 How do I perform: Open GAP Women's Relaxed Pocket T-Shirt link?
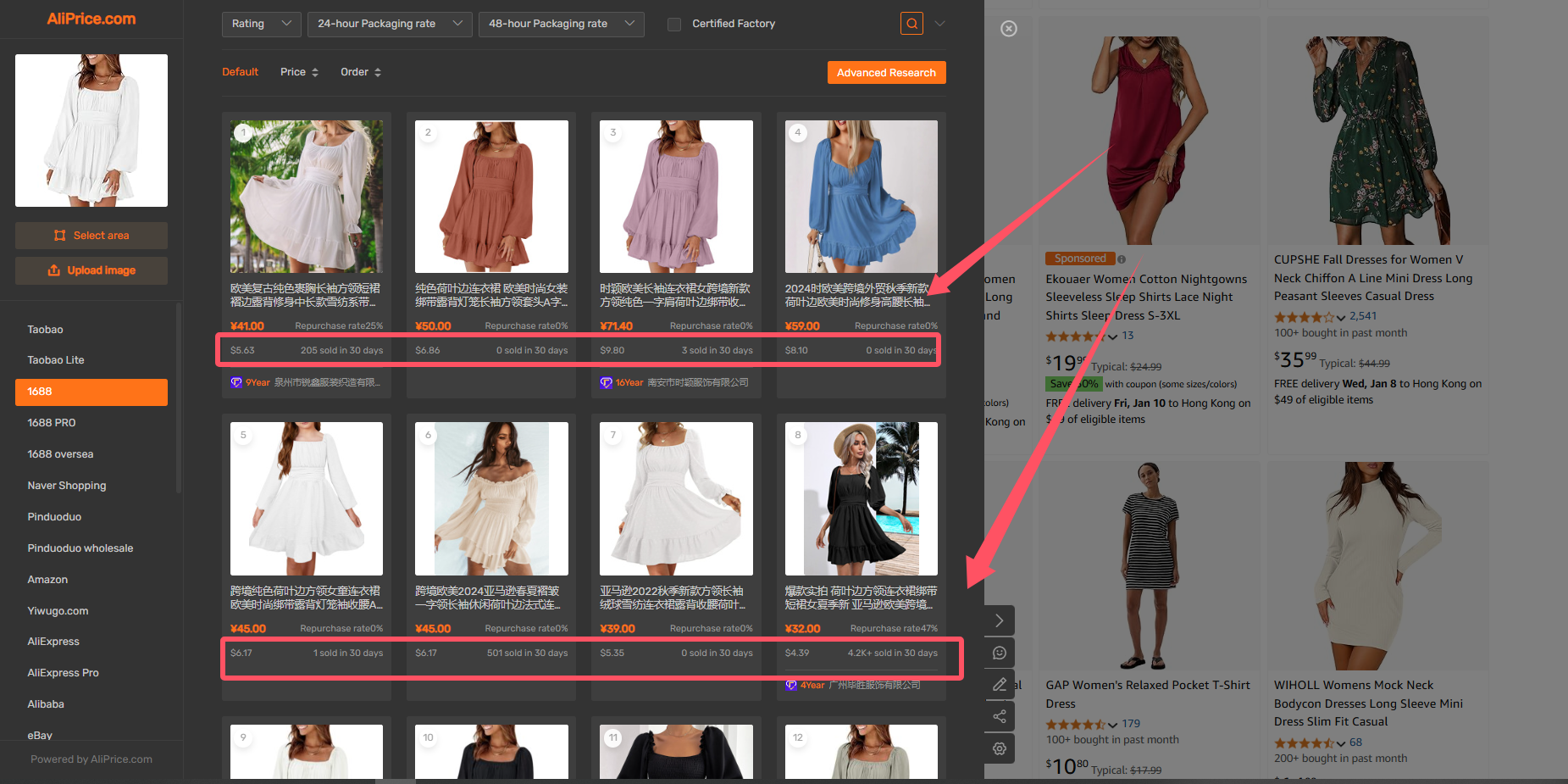point(1147,694)
